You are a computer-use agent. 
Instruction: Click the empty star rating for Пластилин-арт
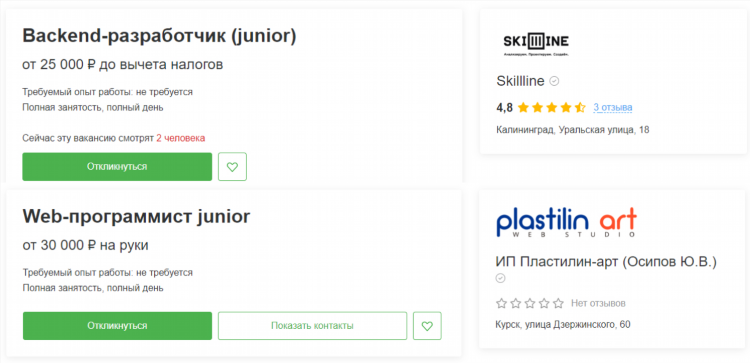coord(530,303)
